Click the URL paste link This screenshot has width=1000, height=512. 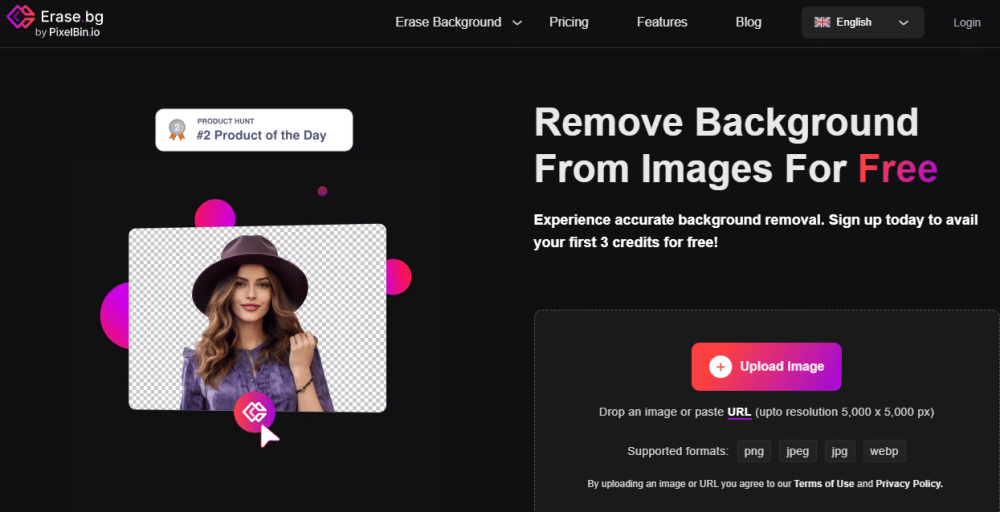(x=739, y=412)
